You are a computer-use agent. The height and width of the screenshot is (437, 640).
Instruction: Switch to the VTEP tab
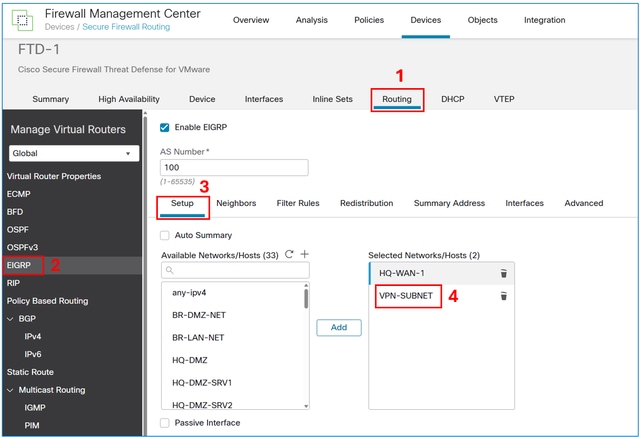click(504, 99)
